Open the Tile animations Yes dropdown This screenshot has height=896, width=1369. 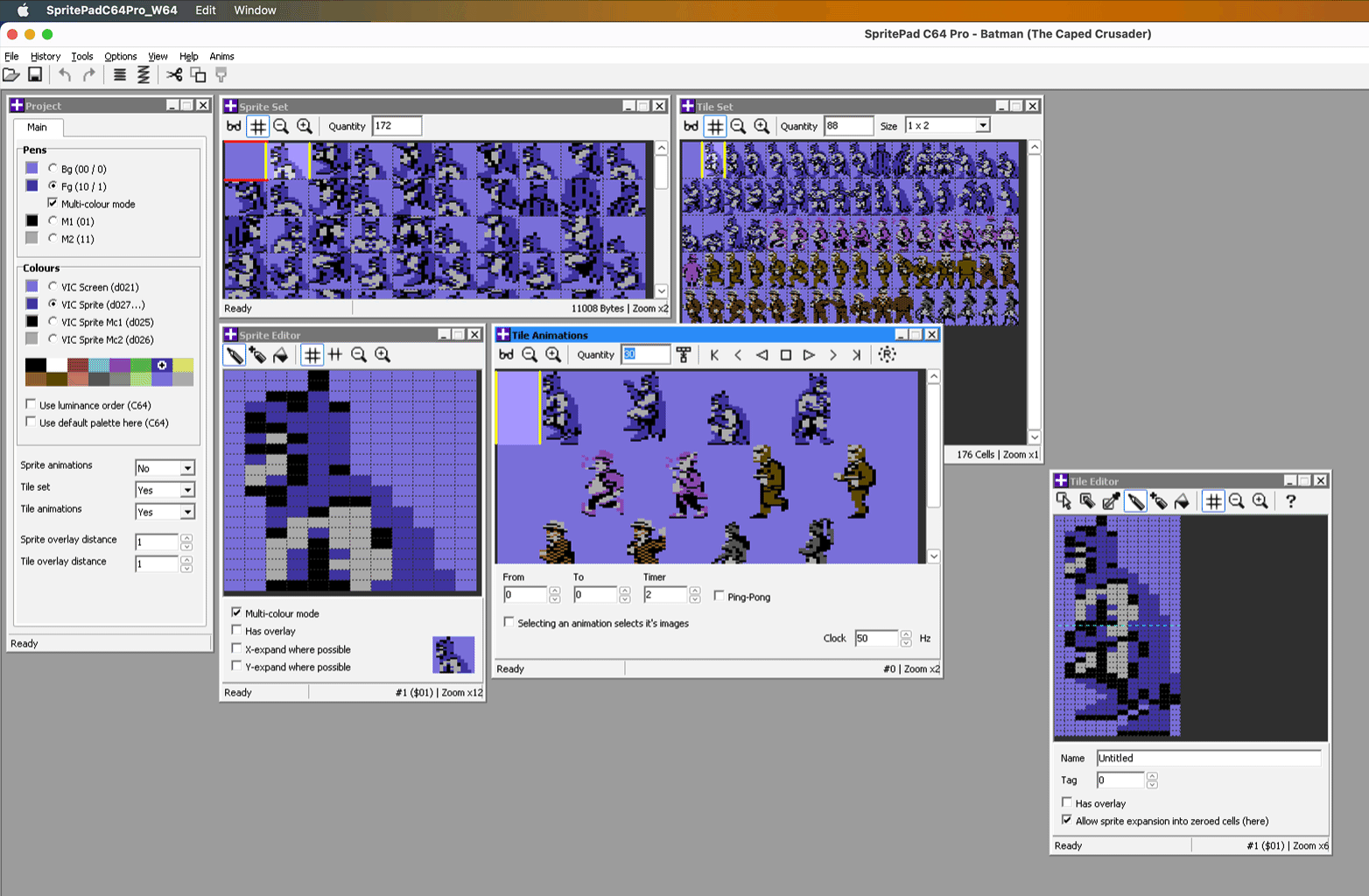[x=165, y=512]
